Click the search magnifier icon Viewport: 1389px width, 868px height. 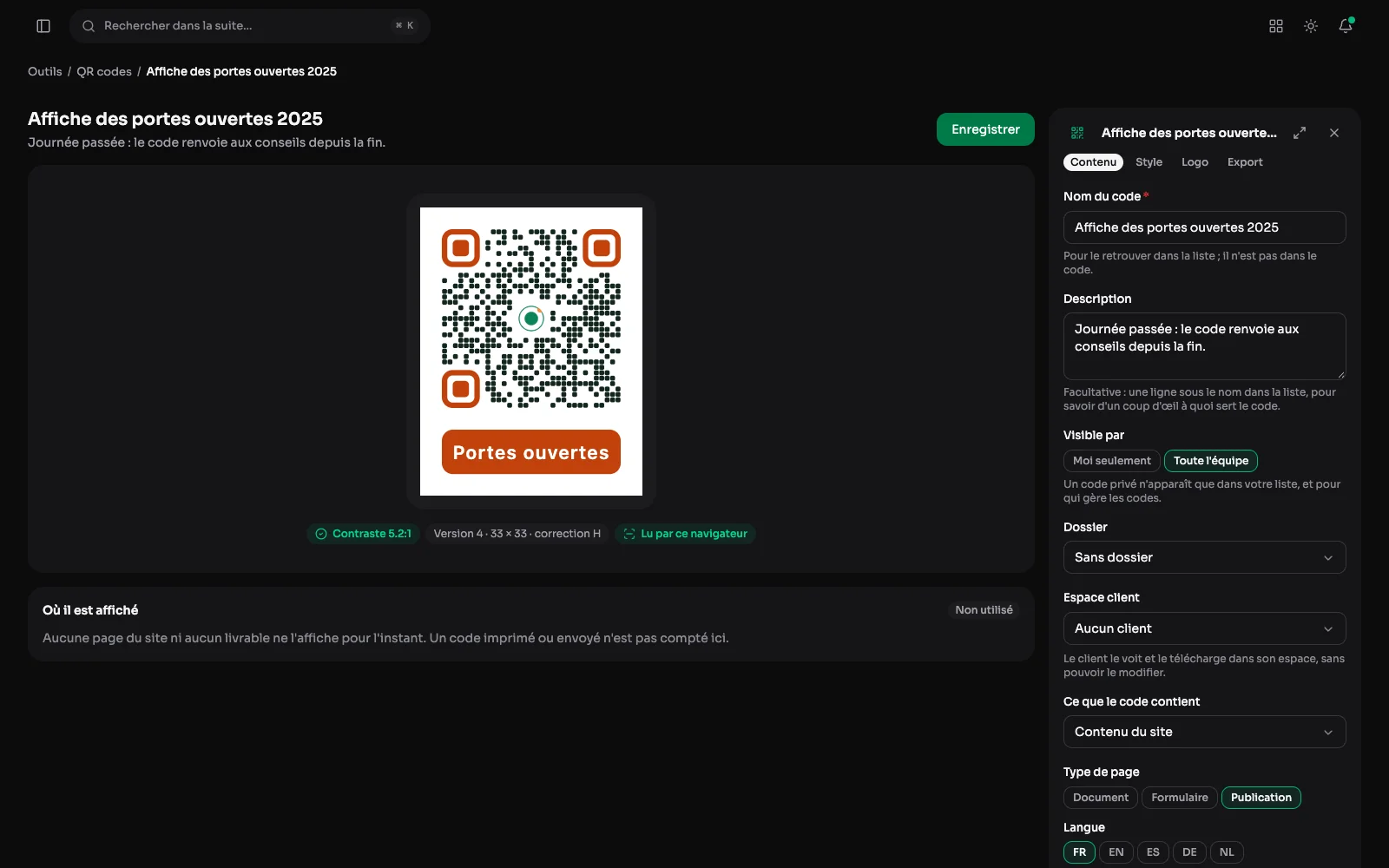tap(89, 26)
